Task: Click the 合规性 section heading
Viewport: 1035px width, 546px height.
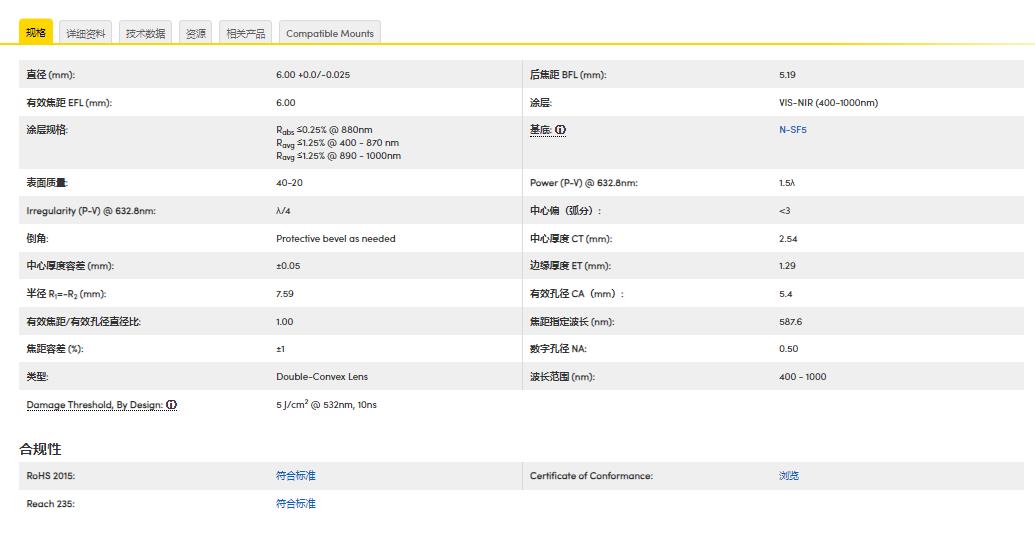Action: click(40, 449)
